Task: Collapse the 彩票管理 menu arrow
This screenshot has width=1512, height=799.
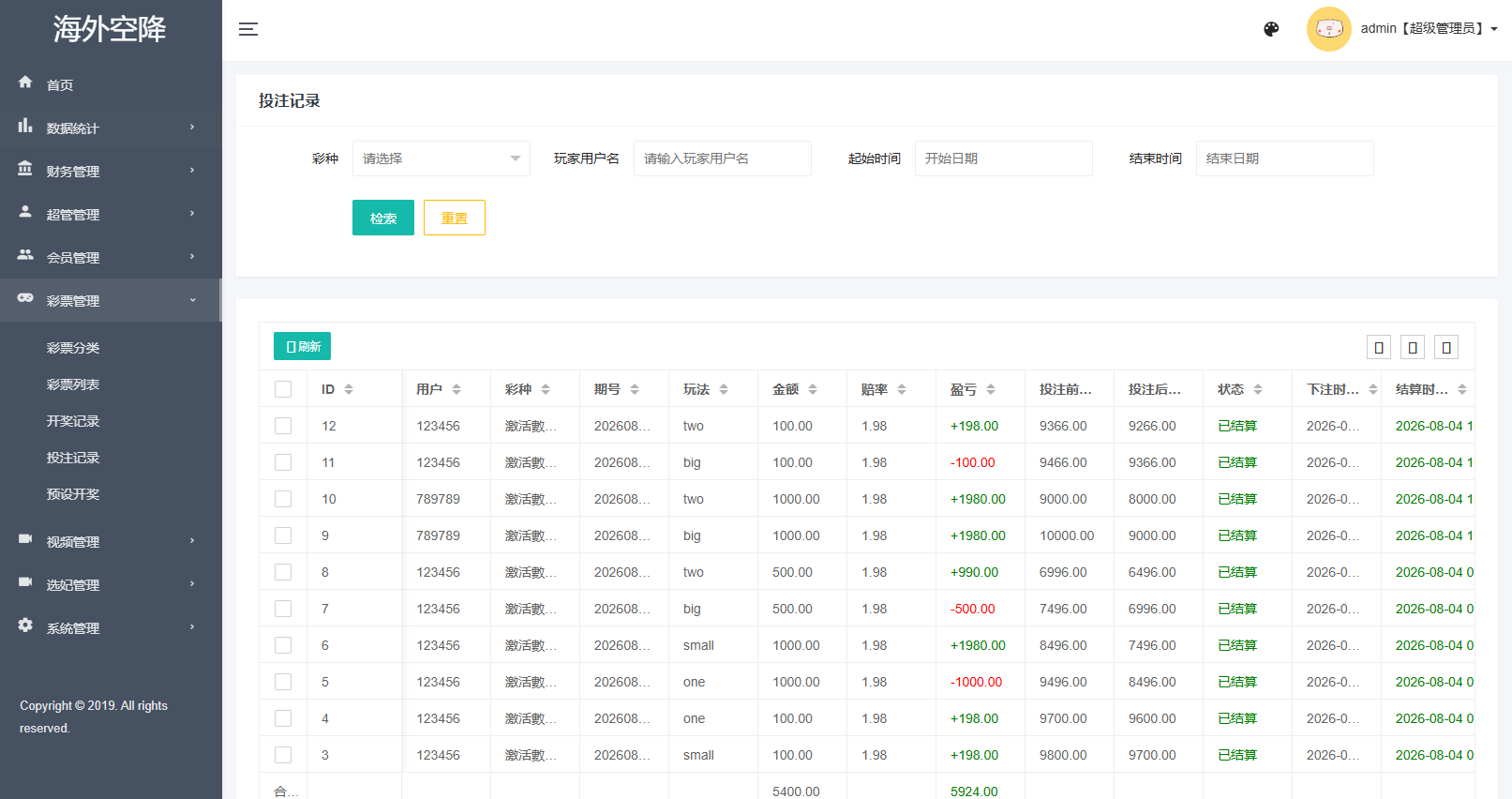Action: point(192,300)
